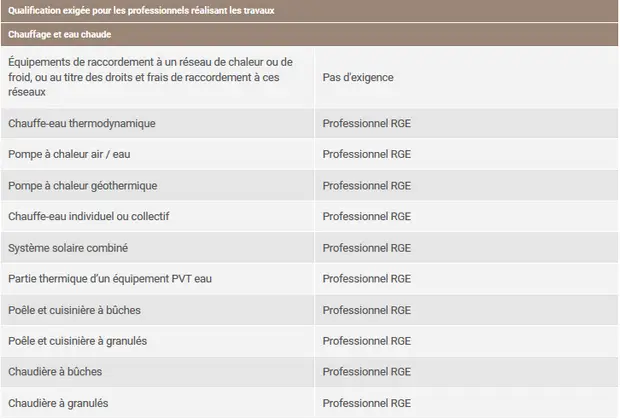
Task: Select the "Chaudière à granulés" row label
Action: [x=58, y=403]
